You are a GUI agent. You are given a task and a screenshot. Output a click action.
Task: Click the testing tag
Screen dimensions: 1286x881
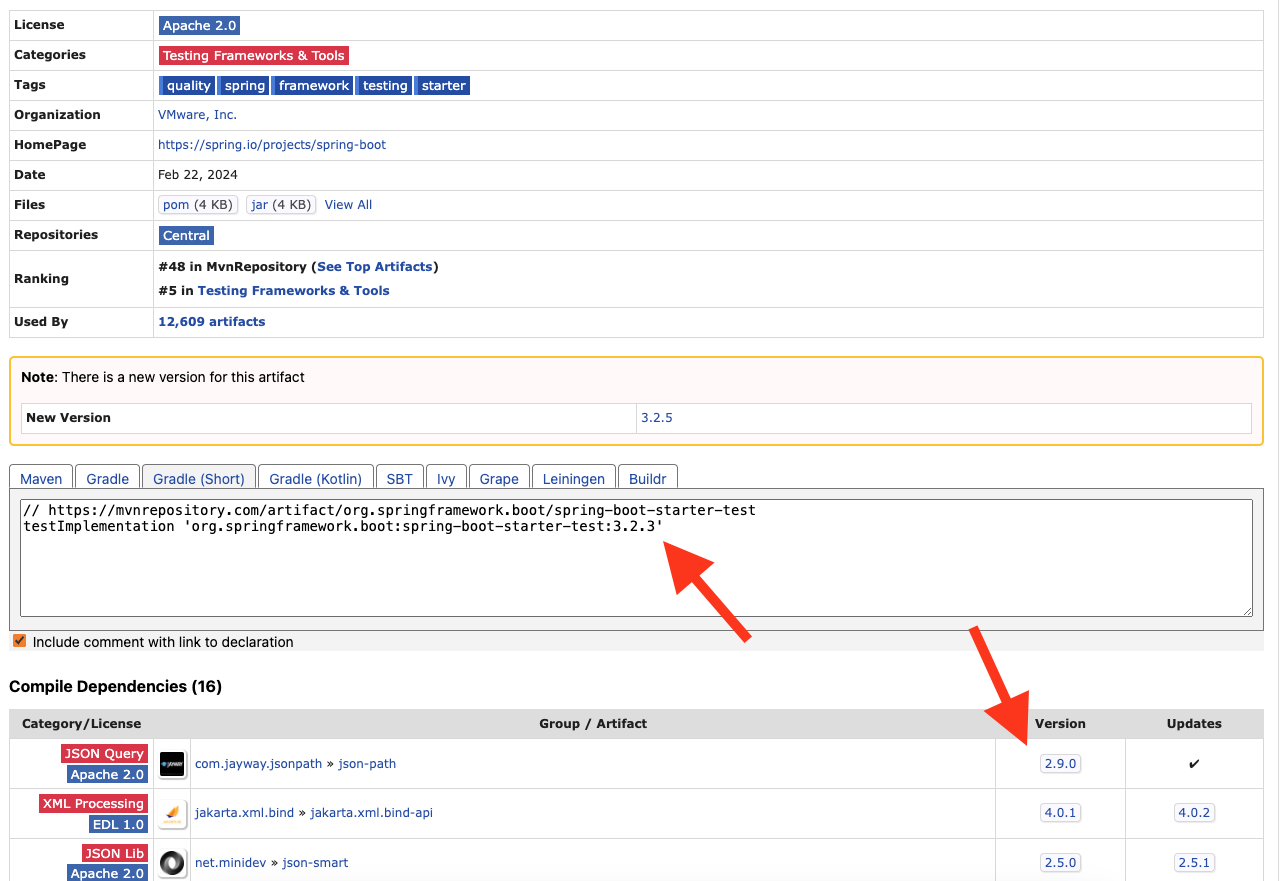[x=385, y=86]
